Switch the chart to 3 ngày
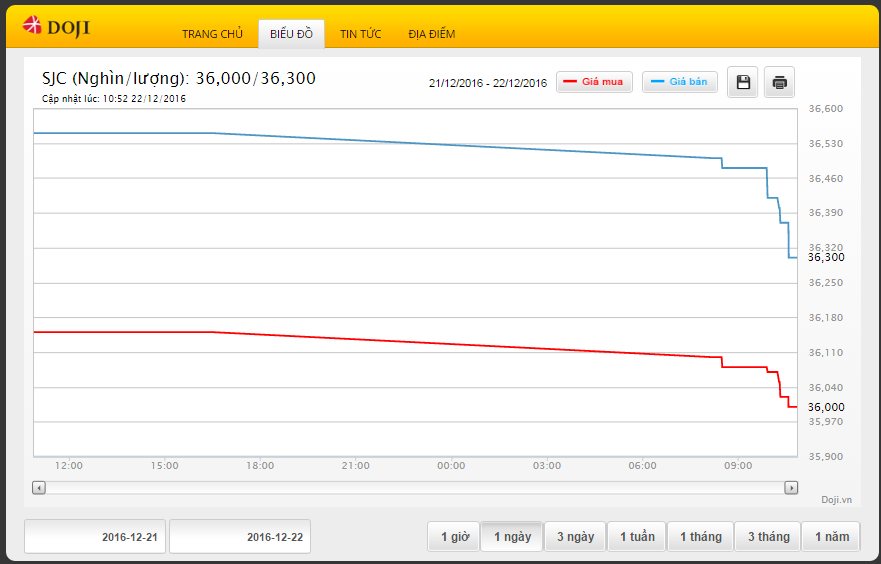The image size is (881, 564). pos(575,536)
